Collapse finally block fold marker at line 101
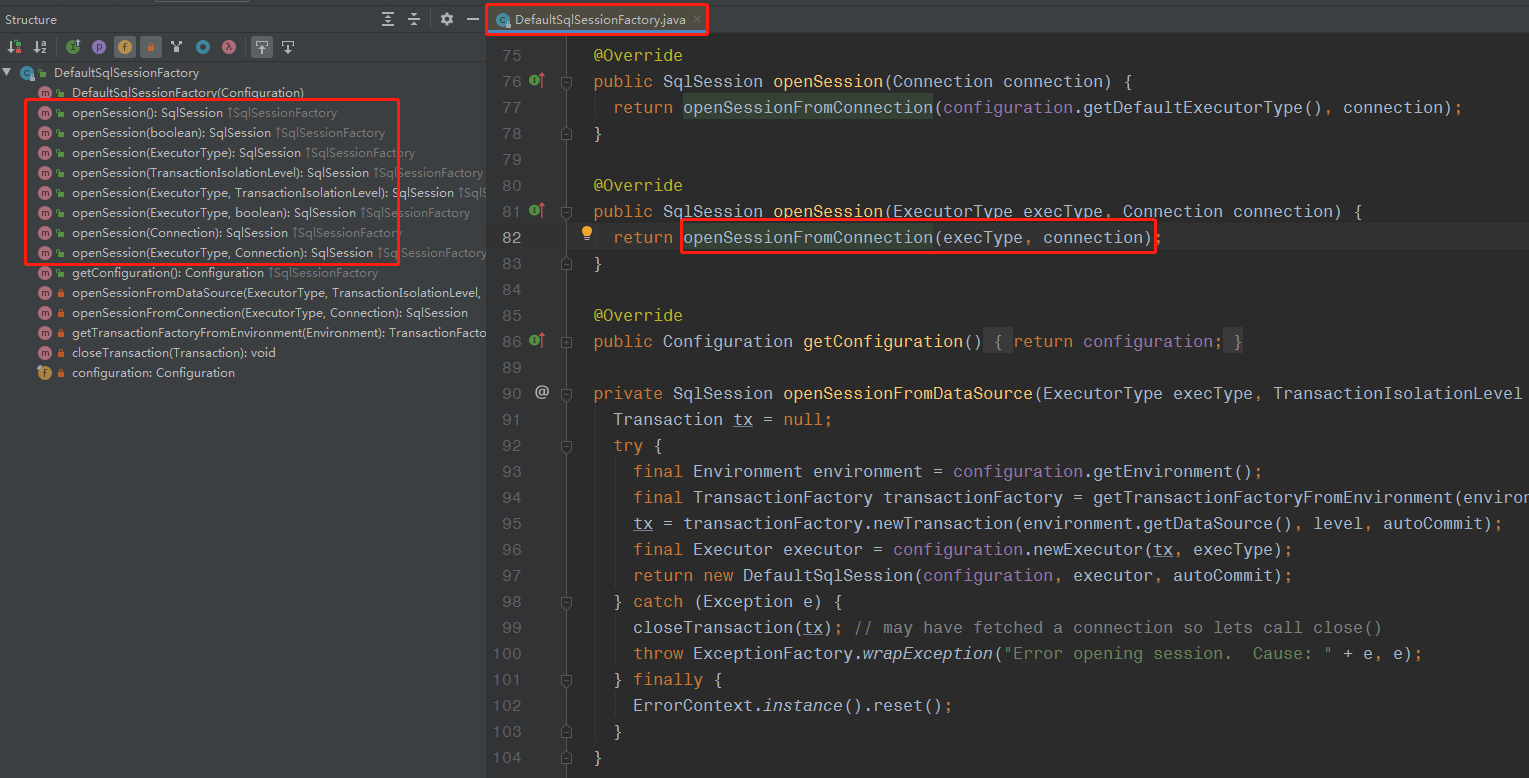The image size is (1529, 778). (x=566, y=680)
